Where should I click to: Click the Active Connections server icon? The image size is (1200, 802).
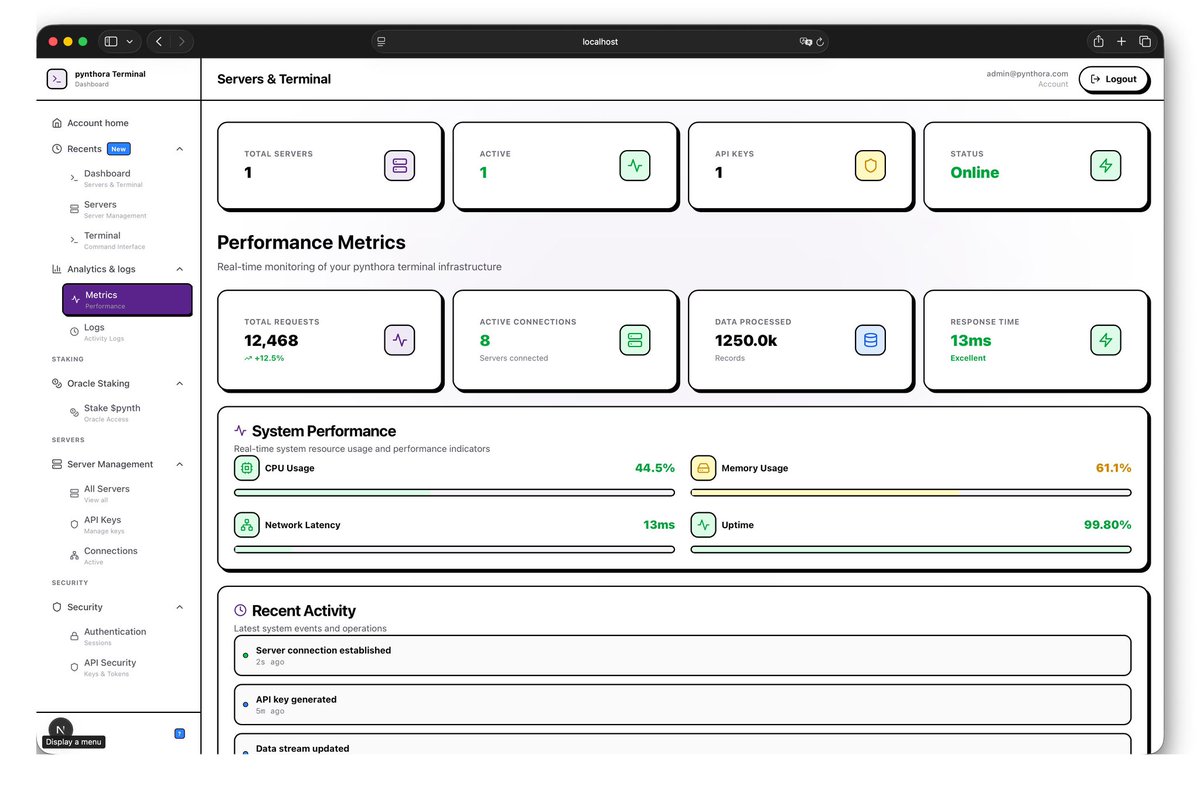tap(635, 340)
